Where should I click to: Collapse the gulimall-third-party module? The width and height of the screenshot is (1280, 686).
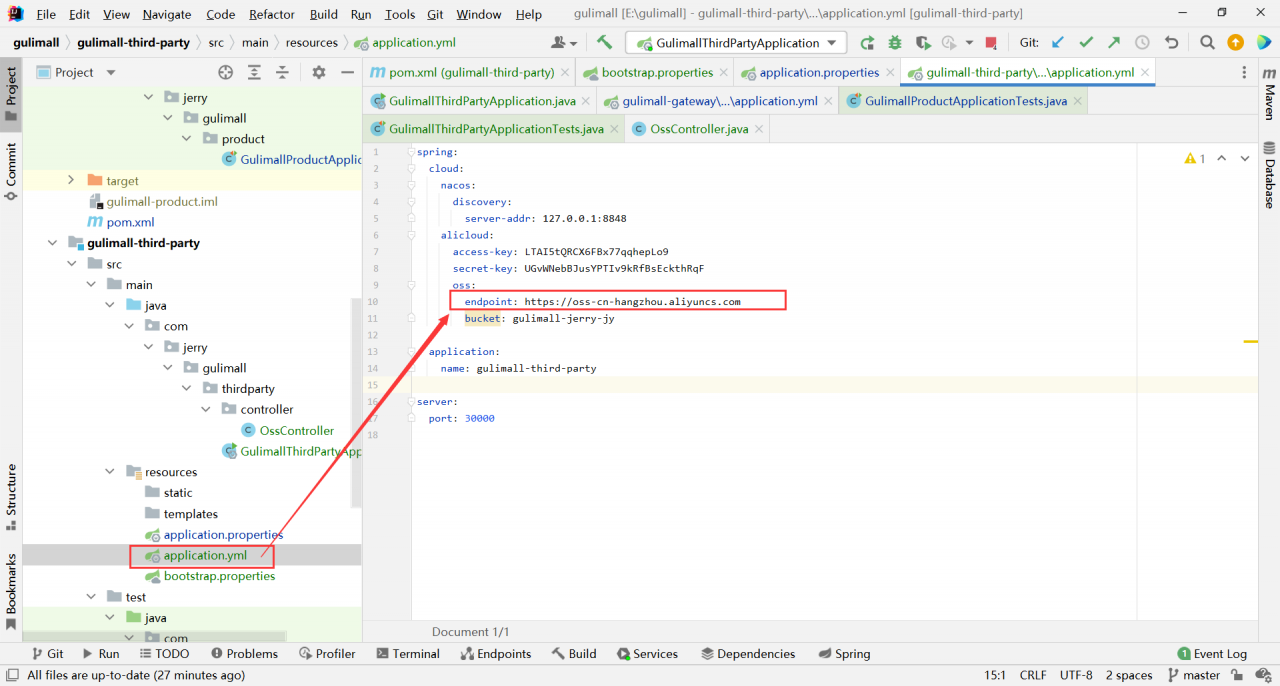point(52,243)
